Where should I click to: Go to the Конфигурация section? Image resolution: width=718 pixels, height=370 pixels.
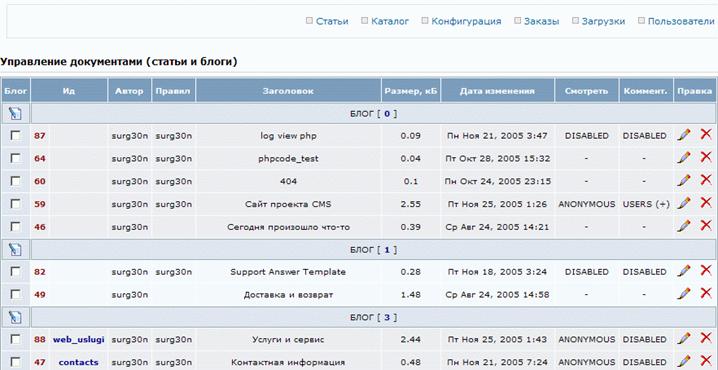466,21
